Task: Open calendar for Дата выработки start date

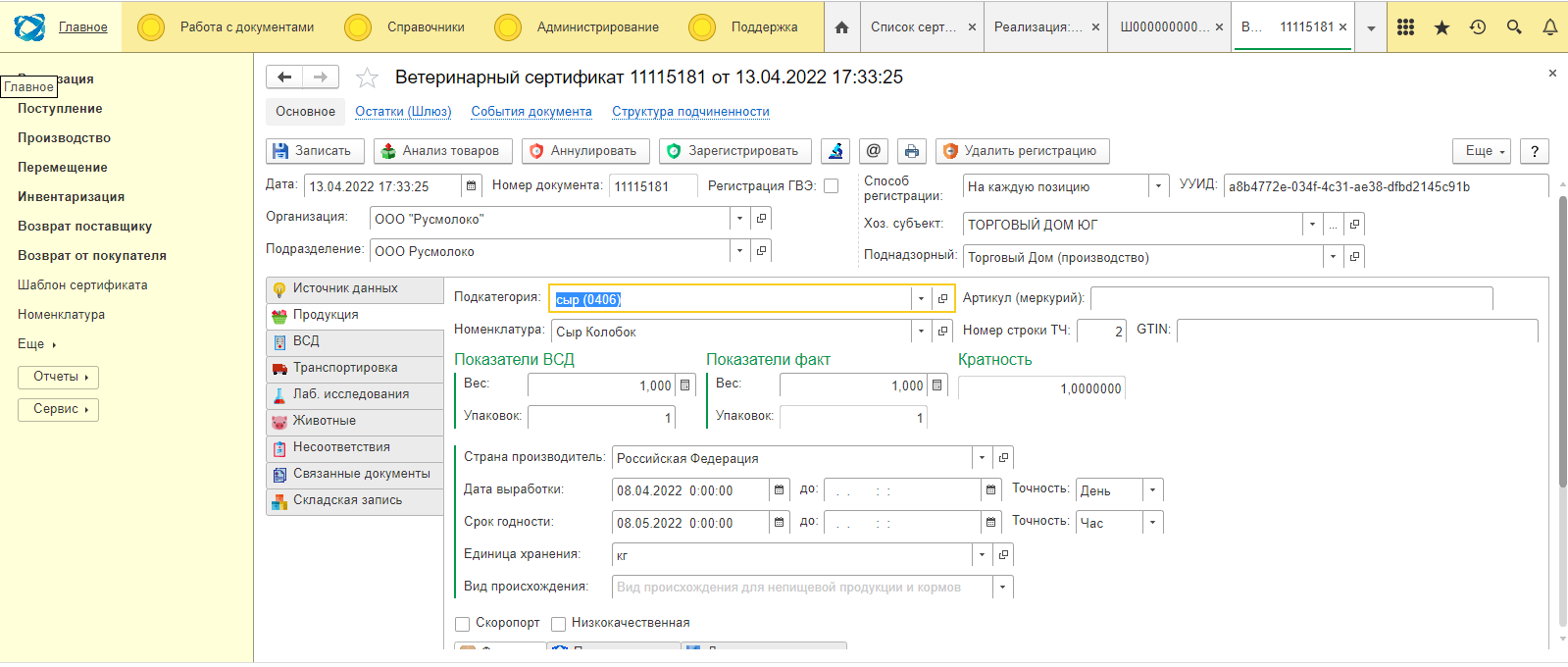Action: click(x=779, y=490)
